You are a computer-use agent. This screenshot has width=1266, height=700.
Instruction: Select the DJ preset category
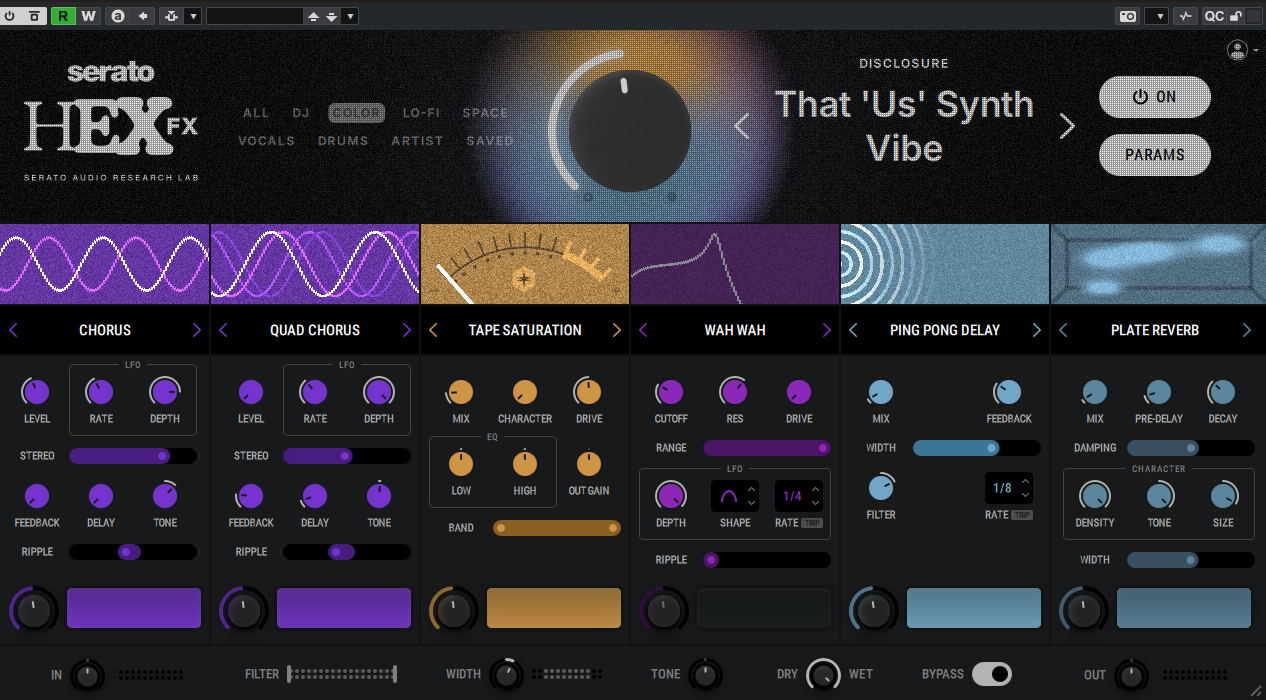tap(301, 113)
